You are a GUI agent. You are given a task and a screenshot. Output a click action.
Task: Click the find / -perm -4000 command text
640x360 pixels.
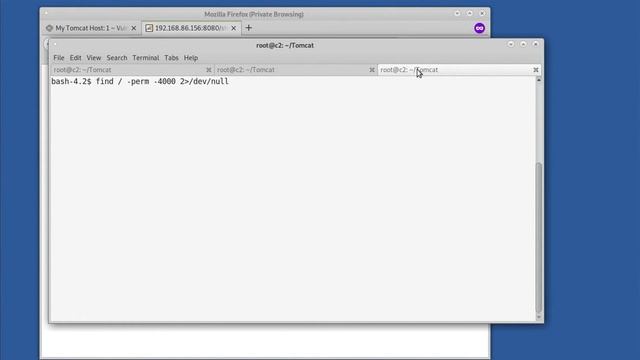click(x=162, y=82)
